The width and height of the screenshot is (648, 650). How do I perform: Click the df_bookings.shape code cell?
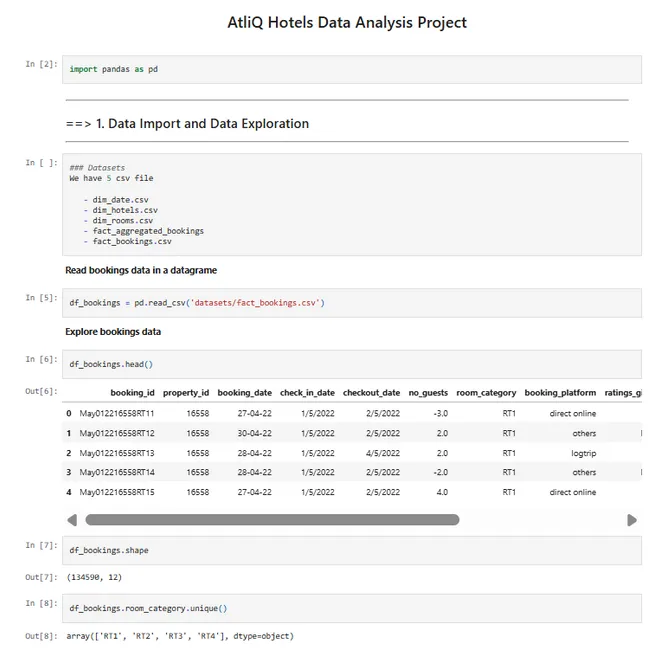(x=352, y=551)
